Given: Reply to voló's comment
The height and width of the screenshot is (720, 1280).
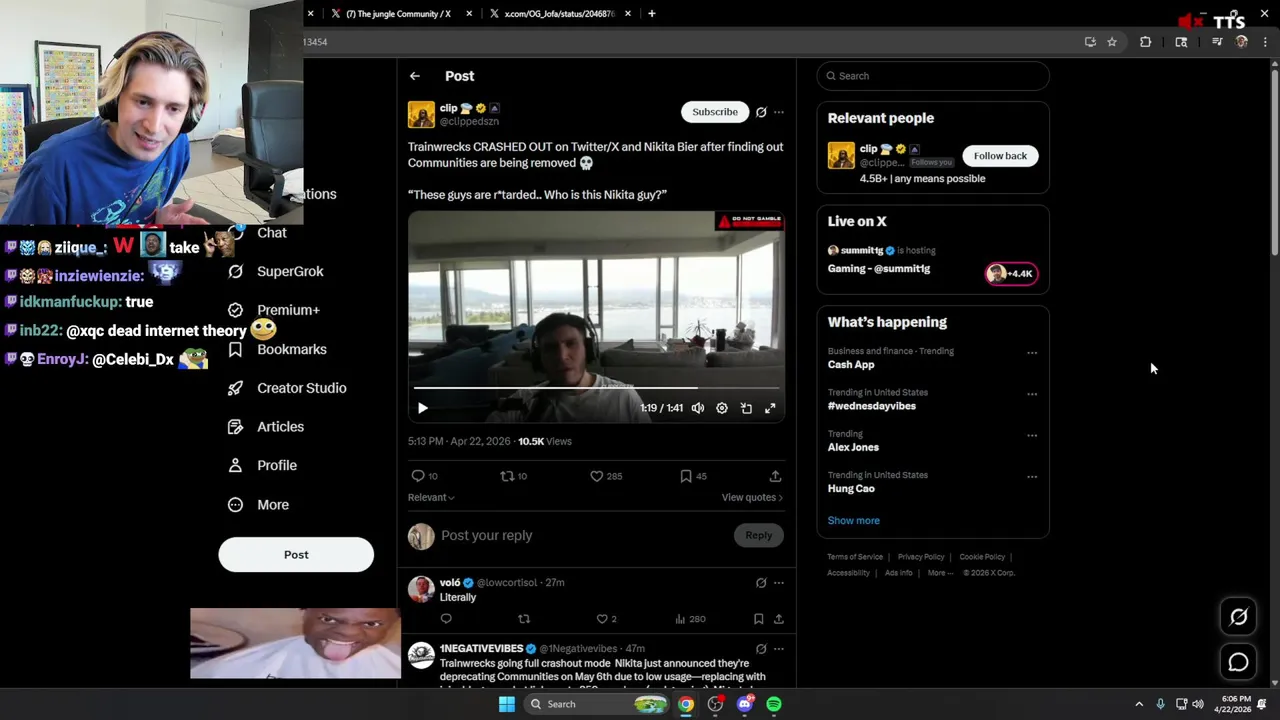Looking at the screenshot, I should [x=446, y=619].
